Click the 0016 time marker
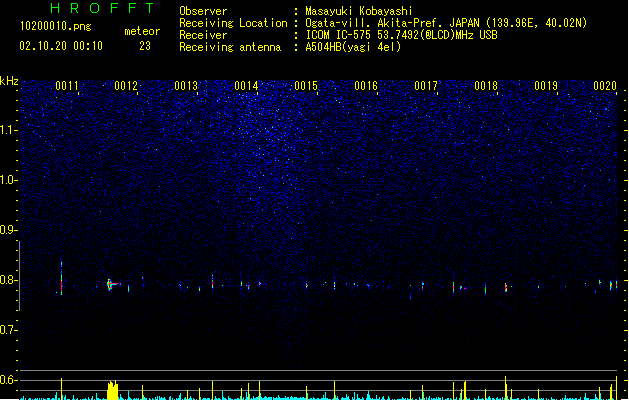The width and height of the screenshot is (629, 400). (x=366, y=86)
